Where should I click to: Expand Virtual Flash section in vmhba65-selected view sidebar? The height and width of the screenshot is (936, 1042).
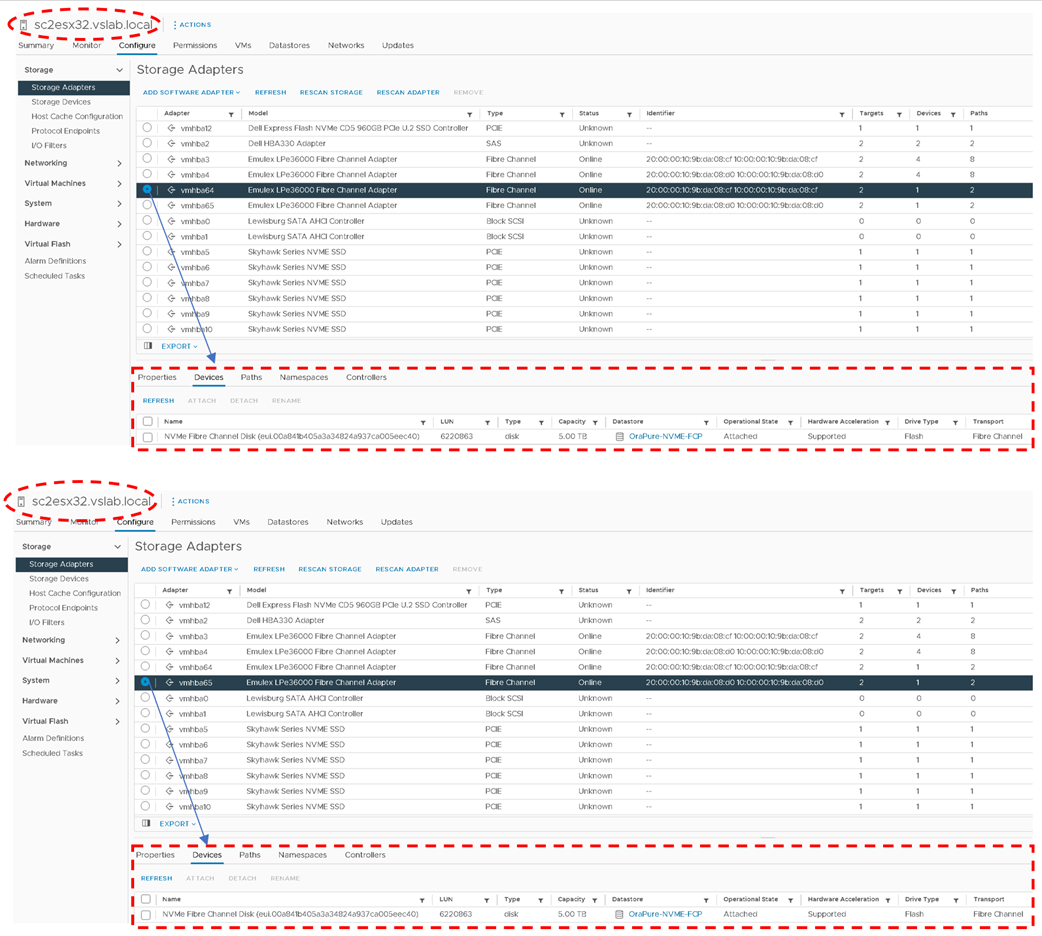tap(118, 721)
